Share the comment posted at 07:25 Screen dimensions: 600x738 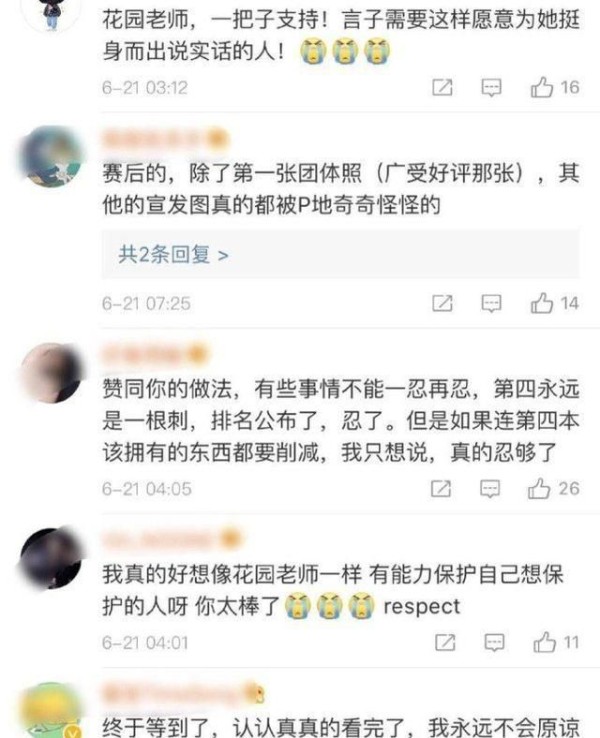point(442,304)
